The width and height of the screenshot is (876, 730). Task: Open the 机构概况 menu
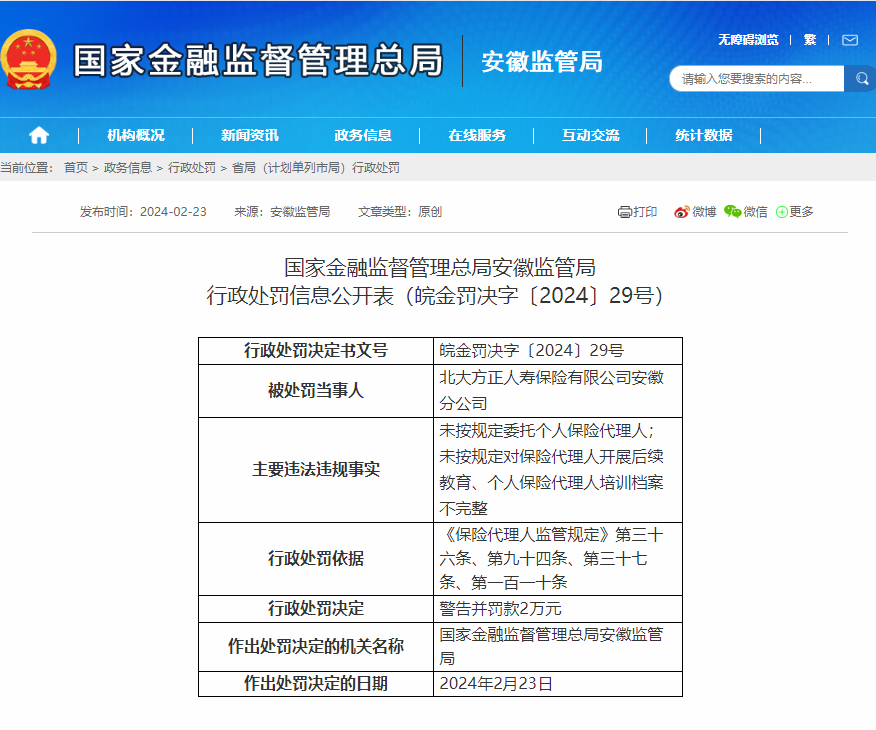(136, 135)
